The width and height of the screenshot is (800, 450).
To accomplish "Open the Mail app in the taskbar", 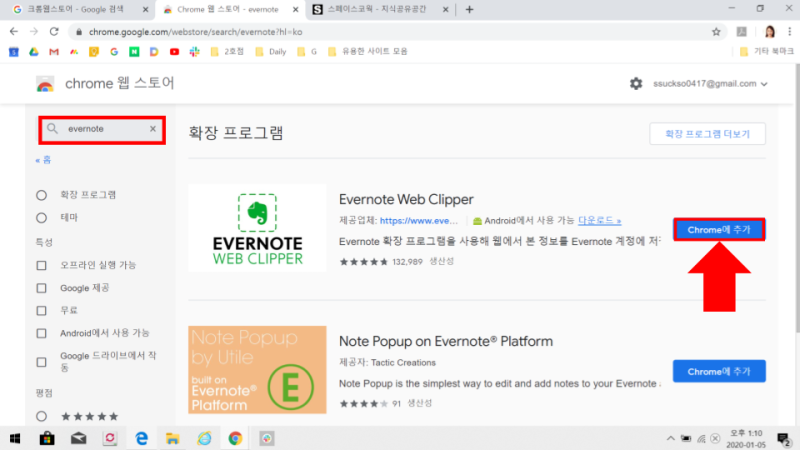I will pyautogui.click(x=79, y=438).
